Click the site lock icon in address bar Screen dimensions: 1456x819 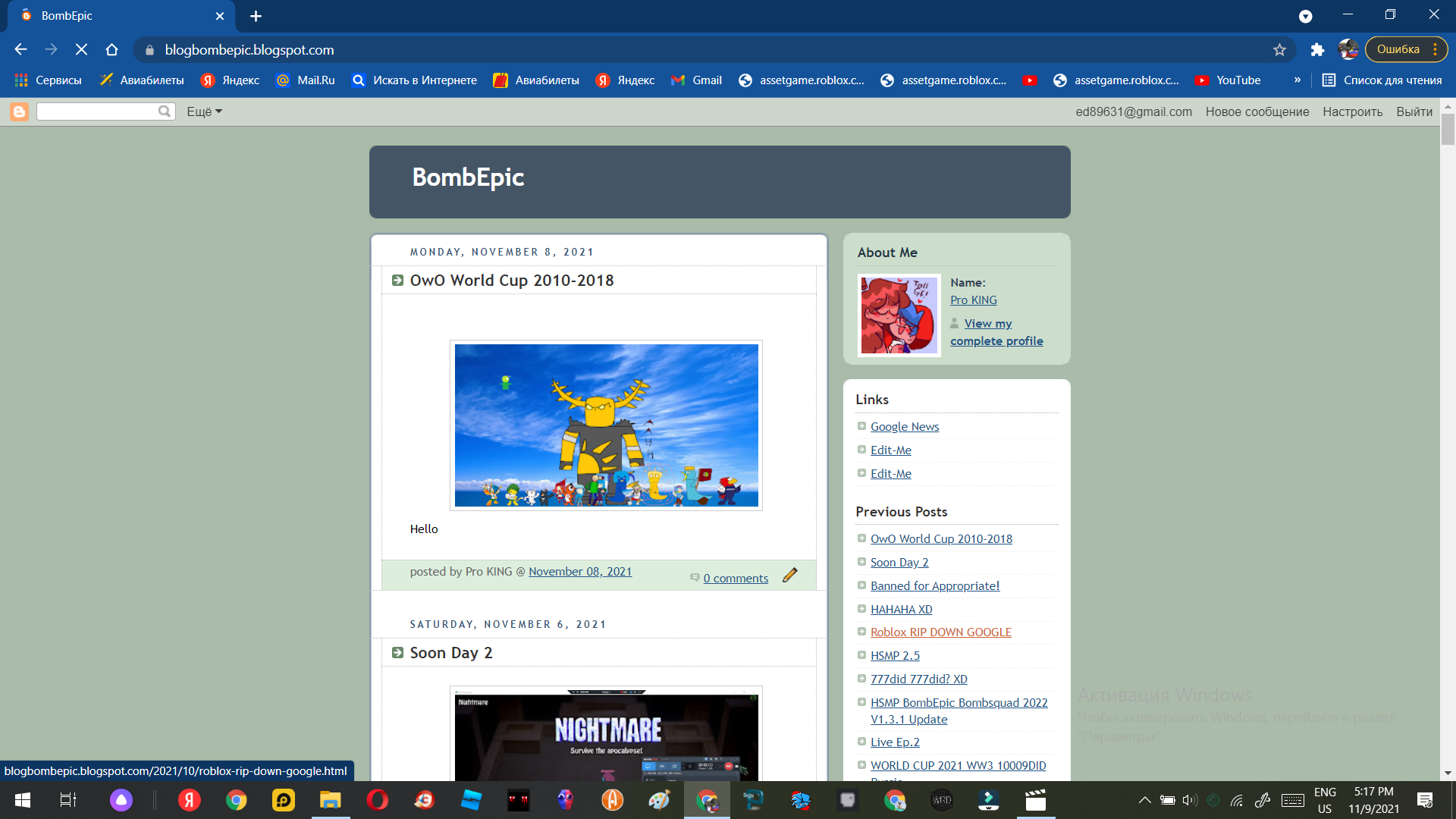pos(149,50)
